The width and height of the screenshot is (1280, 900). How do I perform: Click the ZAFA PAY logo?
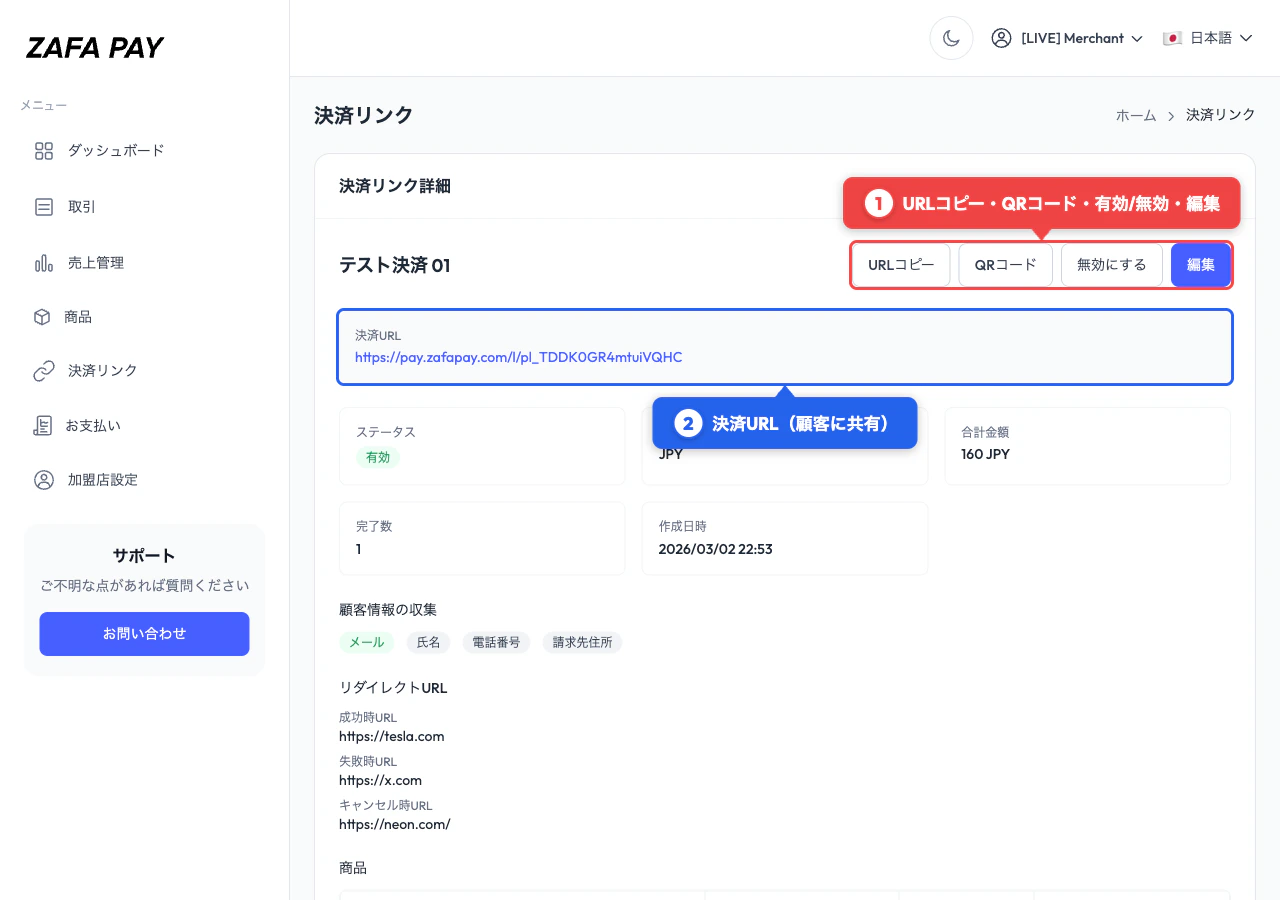[x=95, y=47]
